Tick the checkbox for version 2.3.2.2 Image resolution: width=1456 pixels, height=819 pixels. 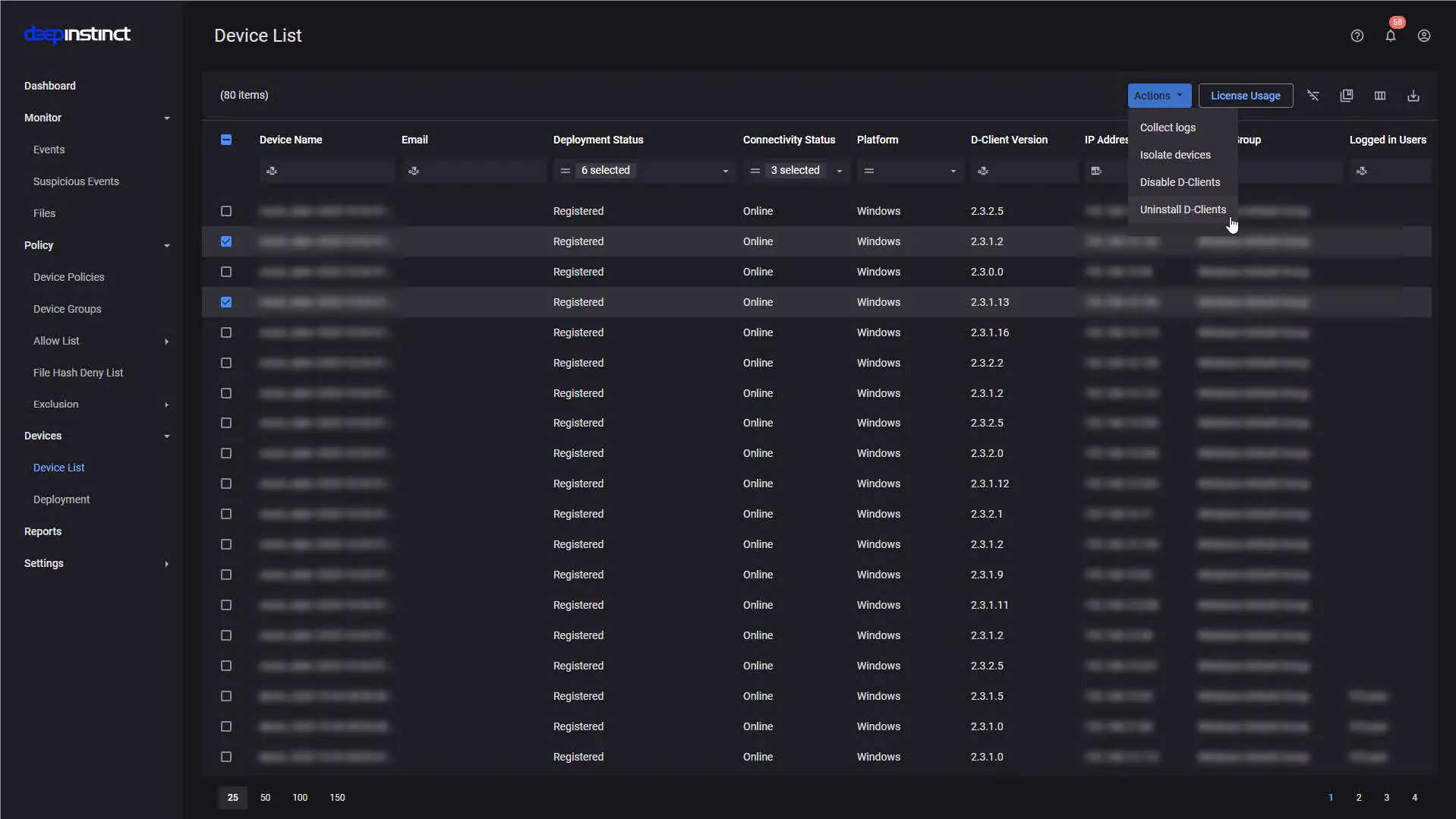tap(225, 363)
